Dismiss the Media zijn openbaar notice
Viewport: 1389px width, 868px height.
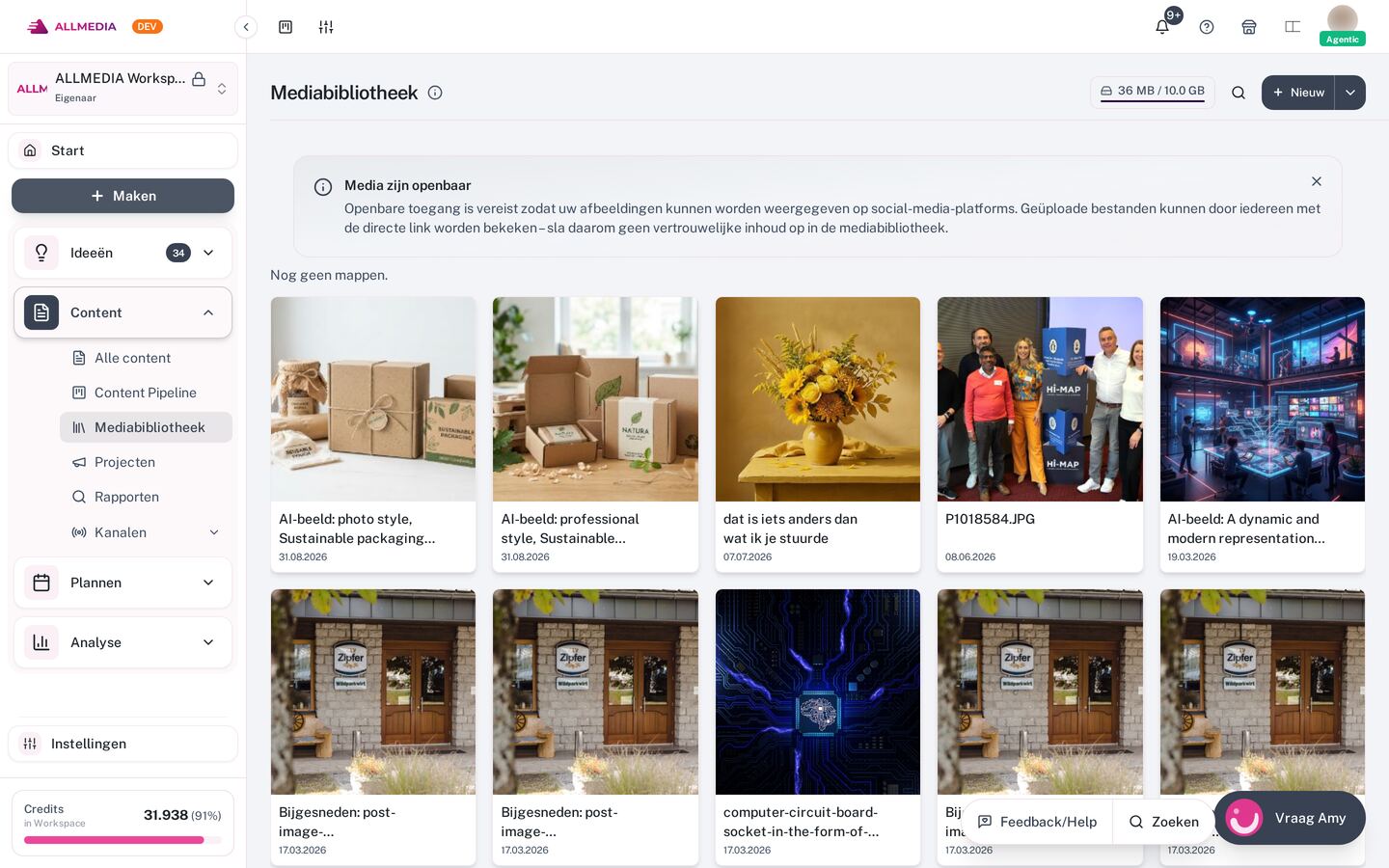coord(1317,181)
